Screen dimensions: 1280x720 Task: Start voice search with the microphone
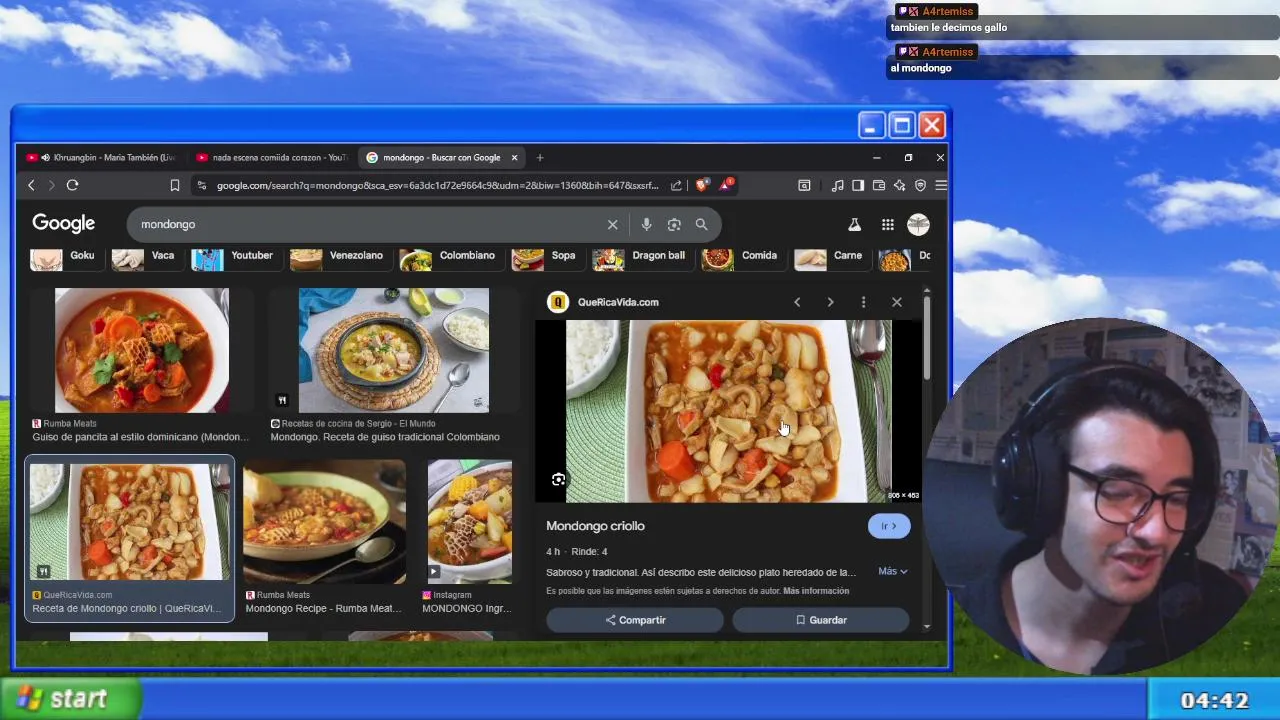click(646, 225)
